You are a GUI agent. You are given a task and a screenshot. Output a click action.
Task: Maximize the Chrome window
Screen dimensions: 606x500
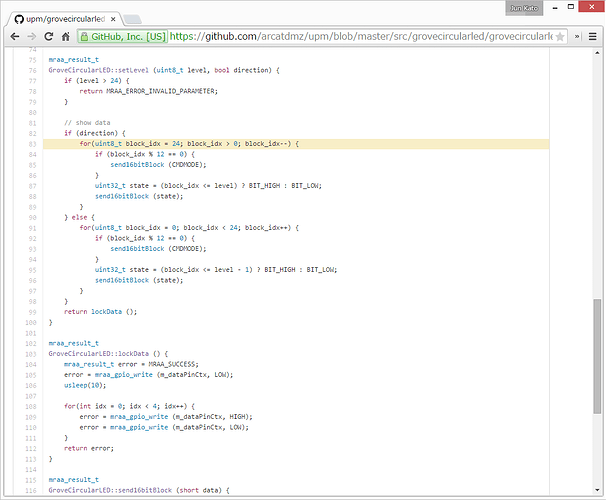click(x=570, y=7)
